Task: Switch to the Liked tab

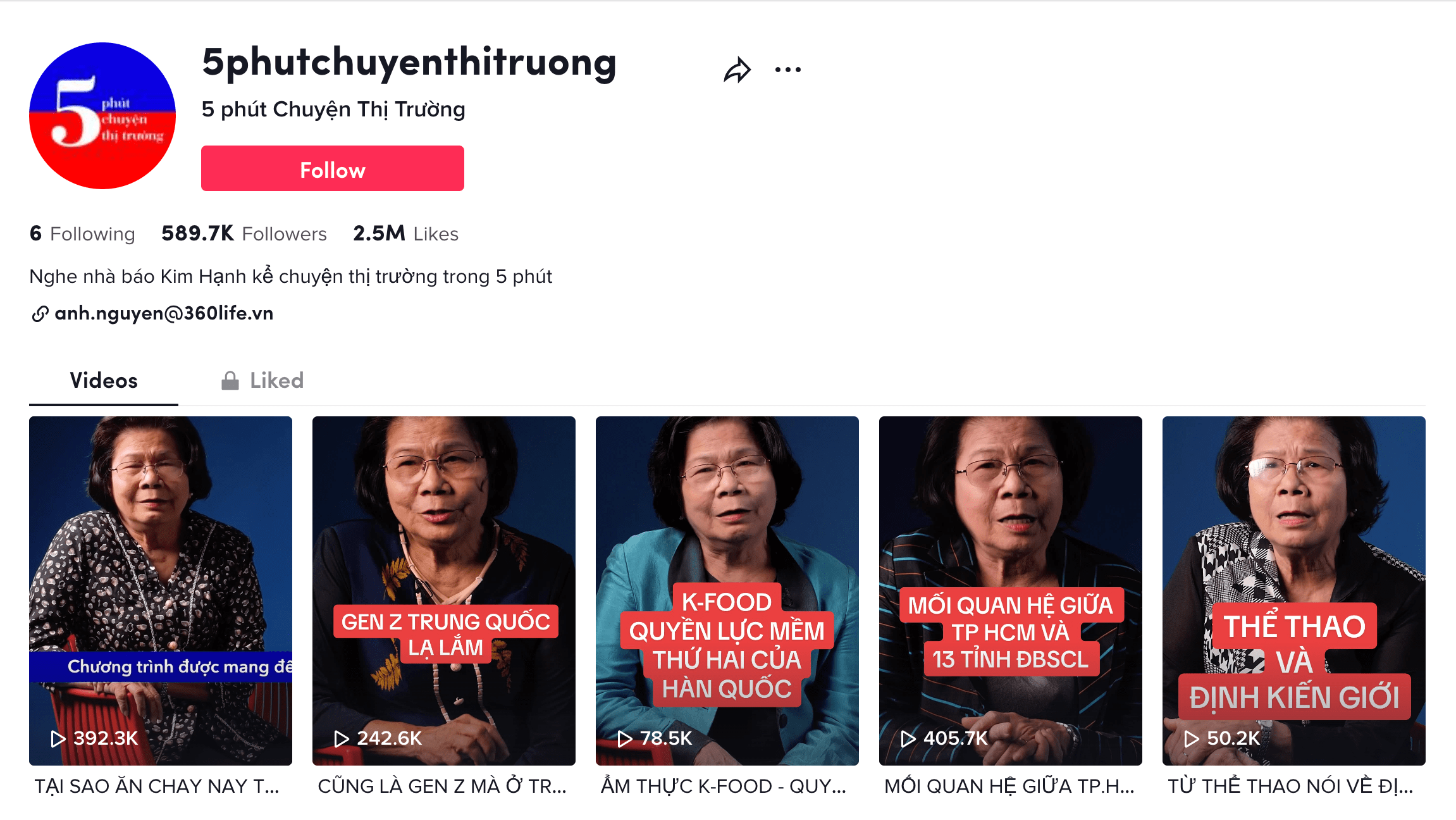Action: click(x=263, y=380)
